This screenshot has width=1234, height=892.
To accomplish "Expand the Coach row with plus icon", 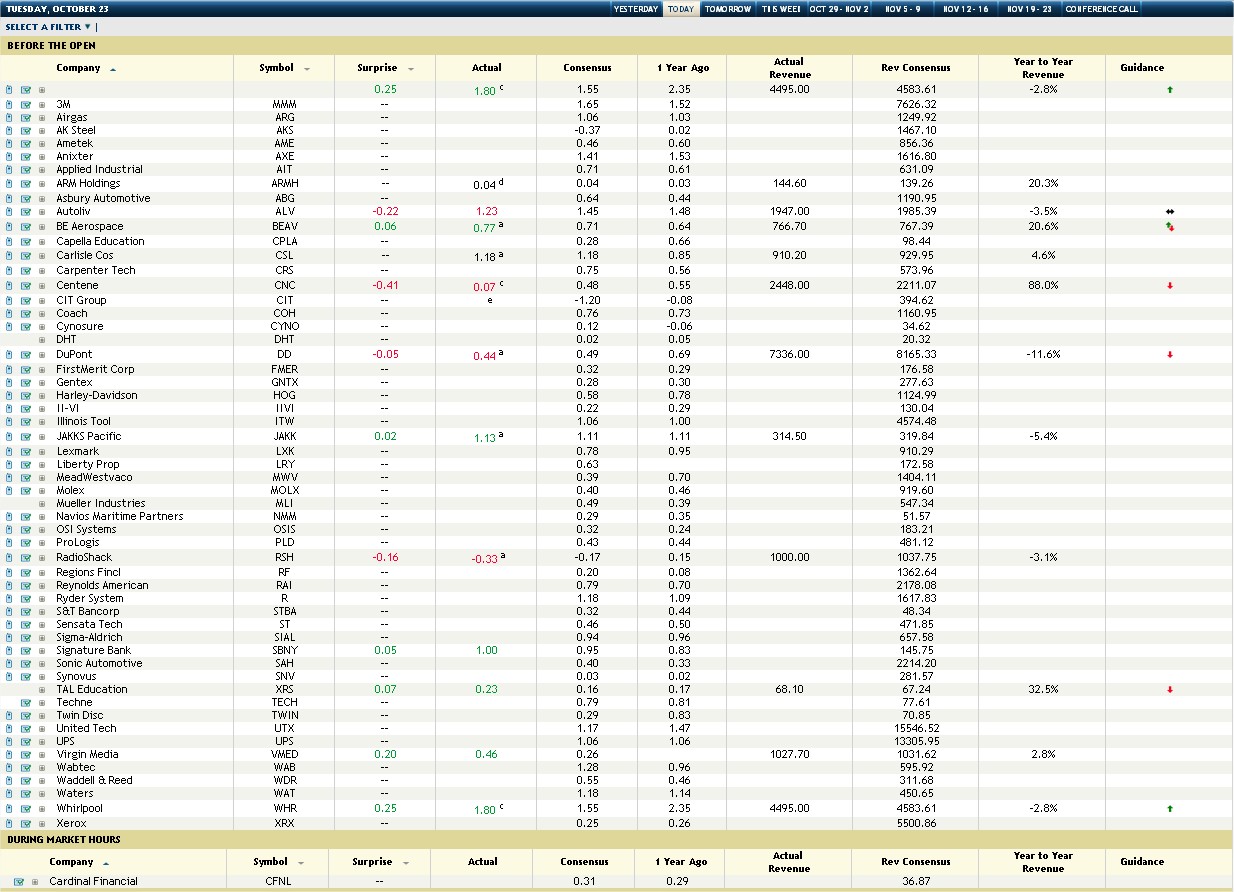I will point(42,313).
